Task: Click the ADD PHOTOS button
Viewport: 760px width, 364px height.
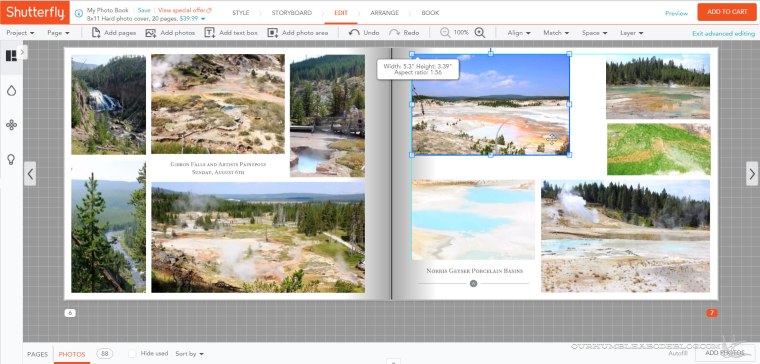Action: point(725,352)
